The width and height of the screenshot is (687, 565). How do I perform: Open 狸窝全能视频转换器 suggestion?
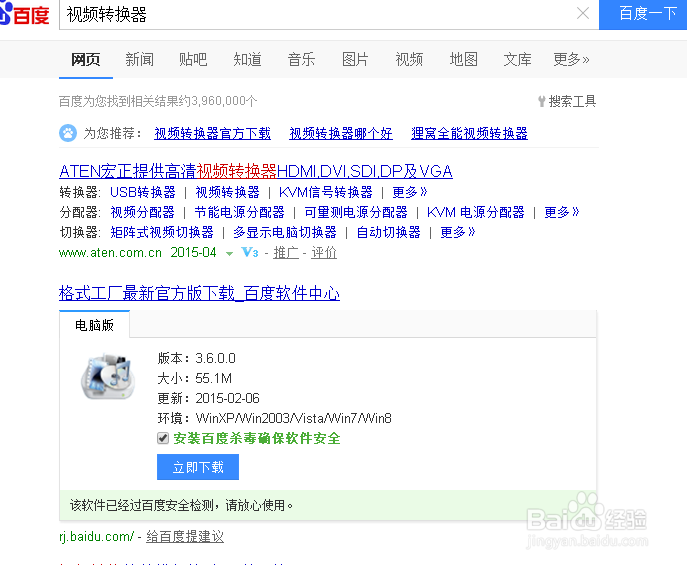pyautogui.click(x=469, y=133)
